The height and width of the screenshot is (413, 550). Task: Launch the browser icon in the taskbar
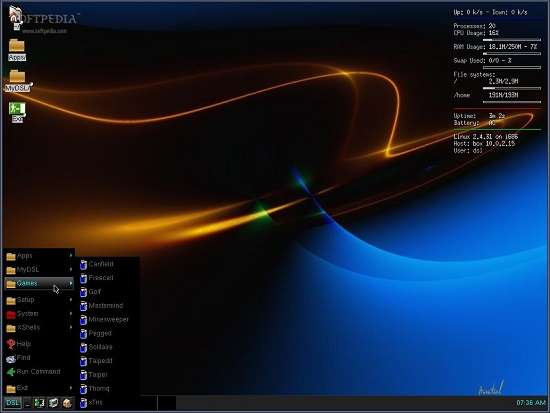(x=67, y=403)
